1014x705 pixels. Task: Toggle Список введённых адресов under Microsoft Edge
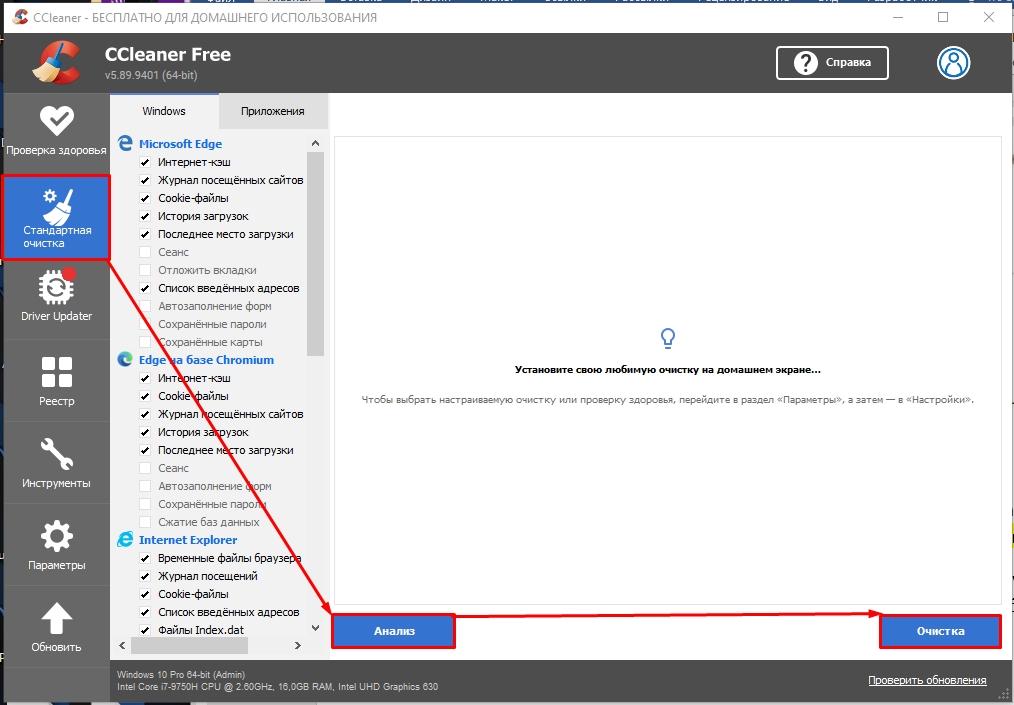145,288
